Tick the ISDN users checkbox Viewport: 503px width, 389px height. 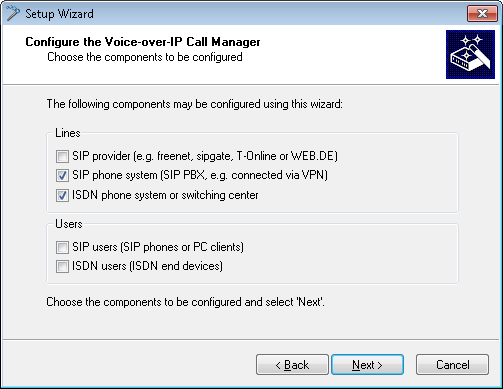pos(62,266)
